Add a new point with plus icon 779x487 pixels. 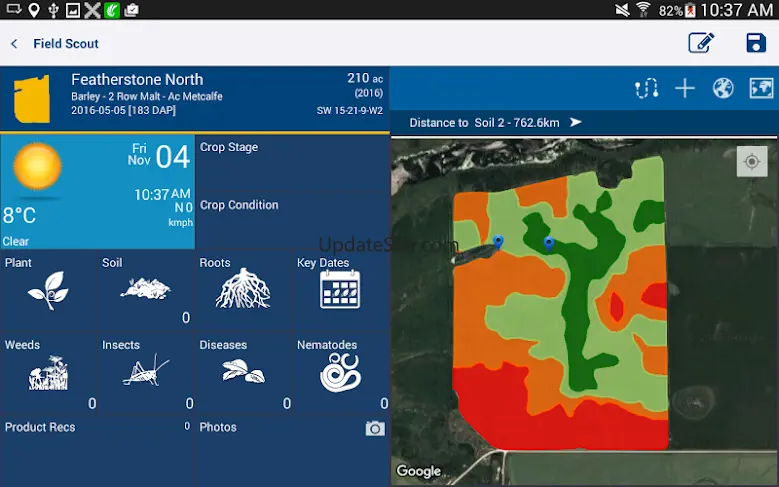(685, 88)
